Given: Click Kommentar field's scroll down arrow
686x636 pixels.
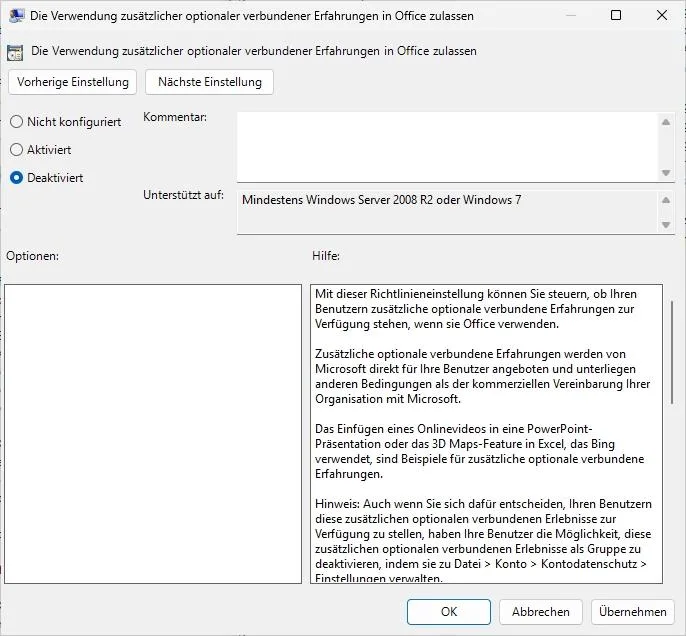Looking at the screenshot, I should click(667, 172).
